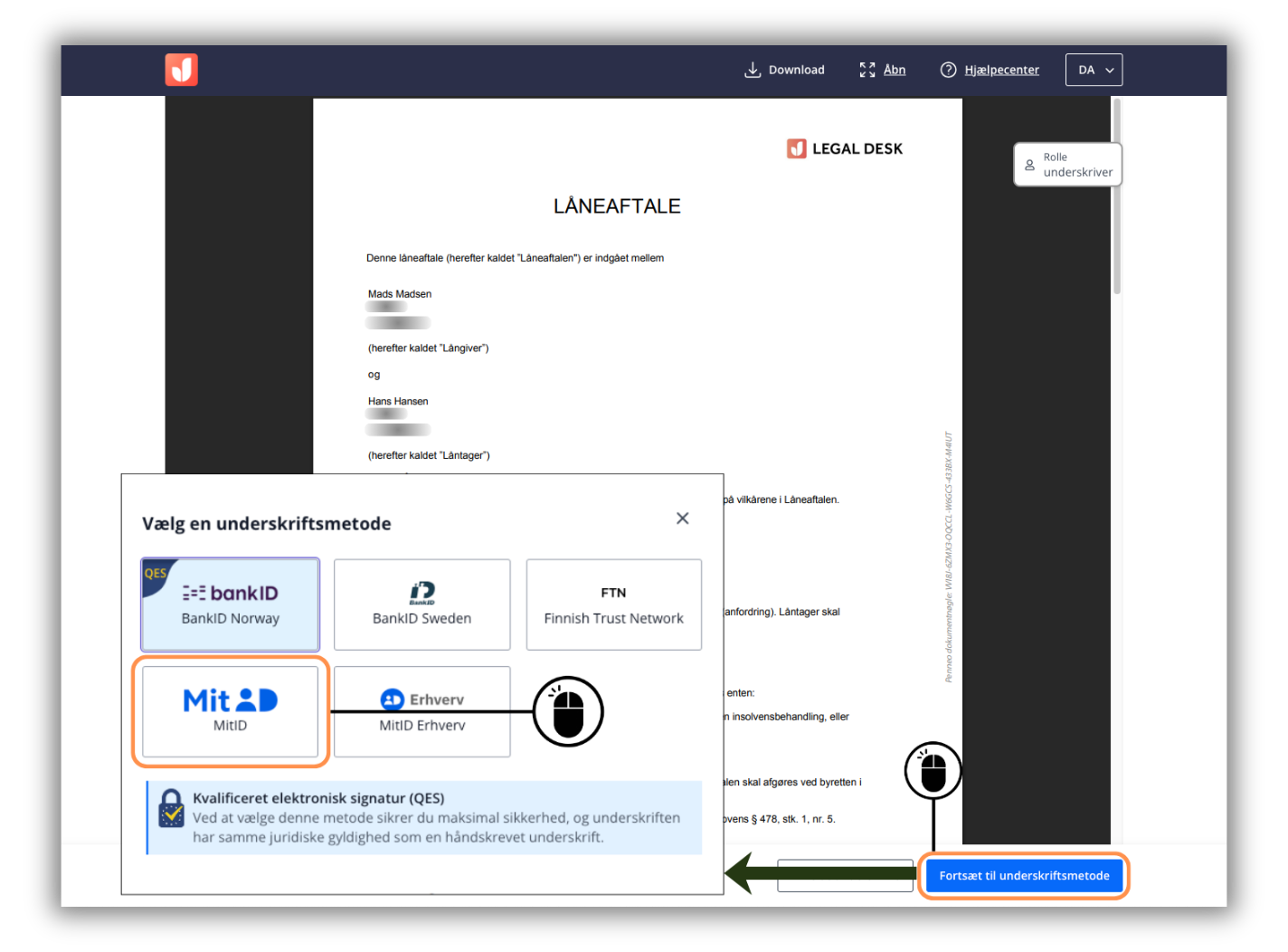Close the signature method dialog

(x=682, y=518)
